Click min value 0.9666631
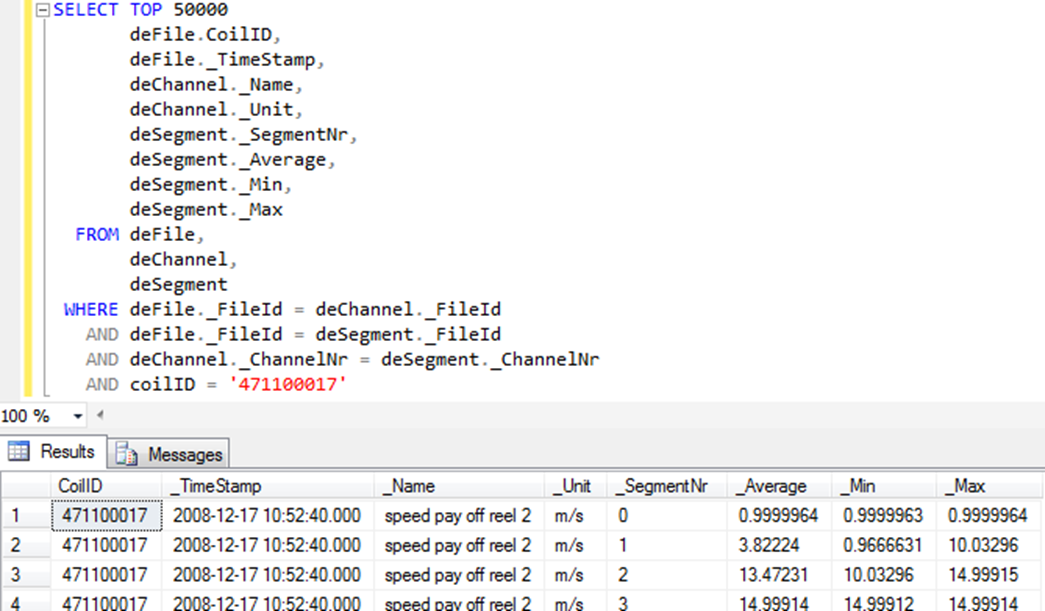 coord(884,545)
